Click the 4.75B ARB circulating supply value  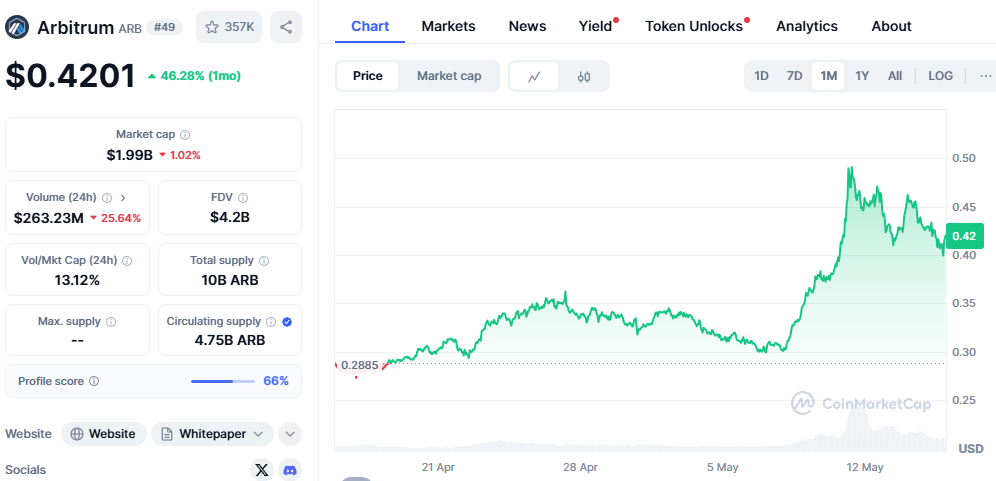click(x=230, y=340)
